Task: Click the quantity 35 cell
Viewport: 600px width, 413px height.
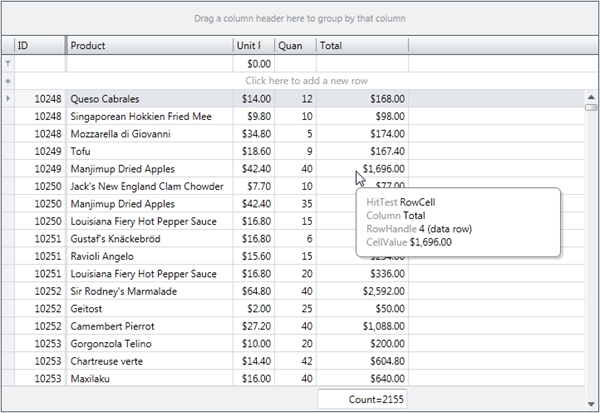Action: 295,204
